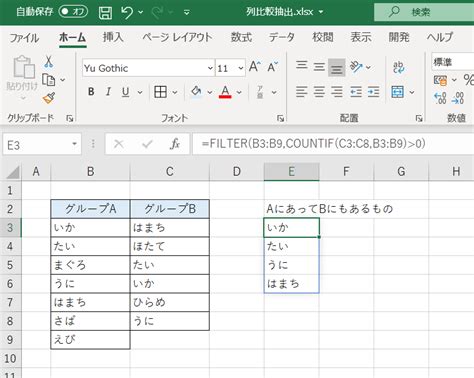Open the fill color dropdown
The image size is (474, 378).
pos(210,92)
